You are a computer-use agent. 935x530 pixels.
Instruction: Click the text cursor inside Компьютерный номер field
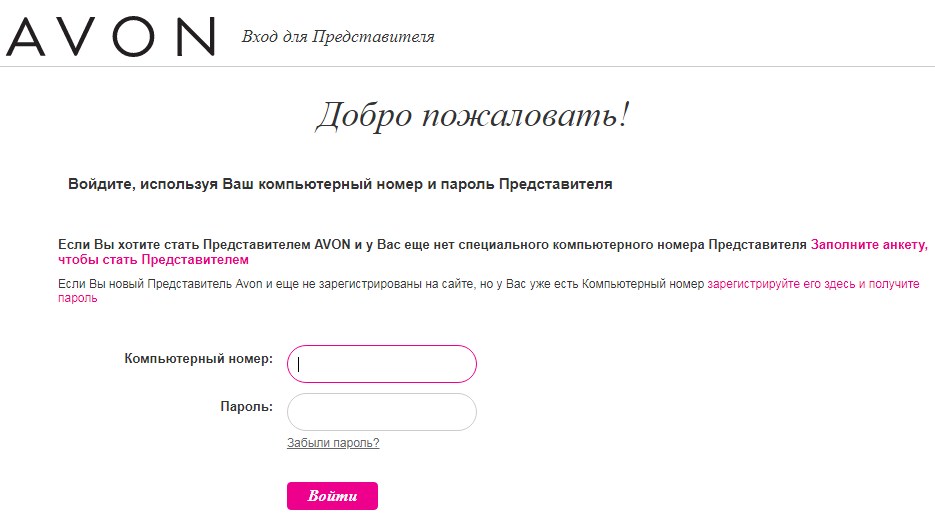(299, 364)
